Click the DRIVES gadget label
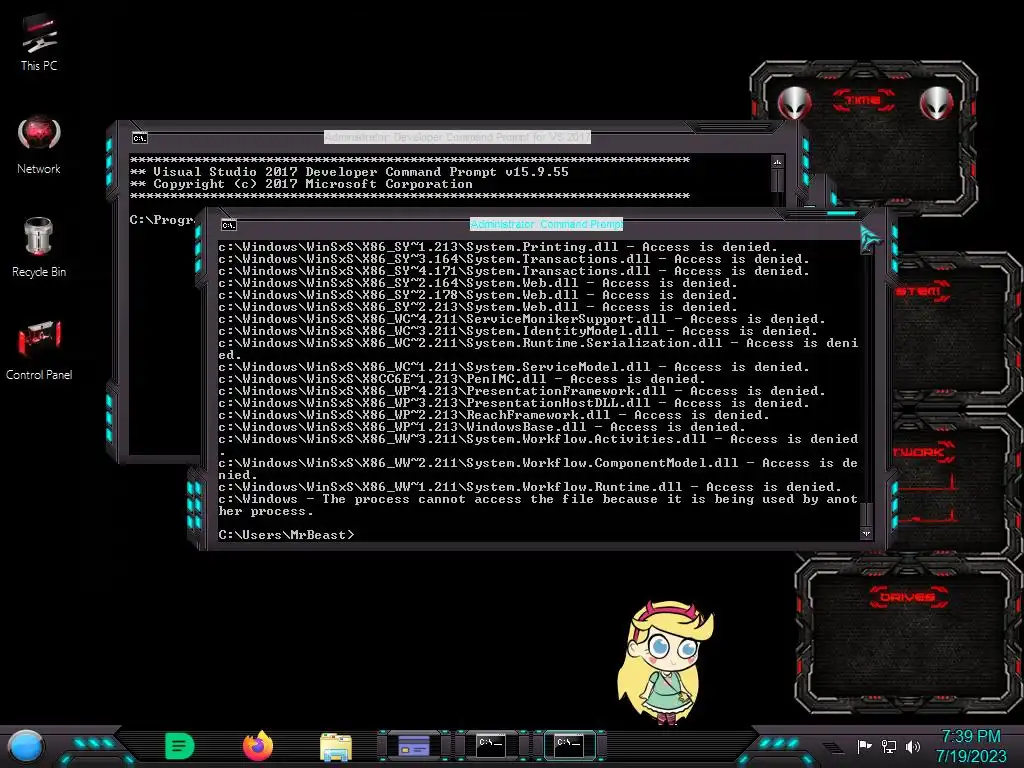The width and height of the screenshot is (1024, 768). [908, 597]
